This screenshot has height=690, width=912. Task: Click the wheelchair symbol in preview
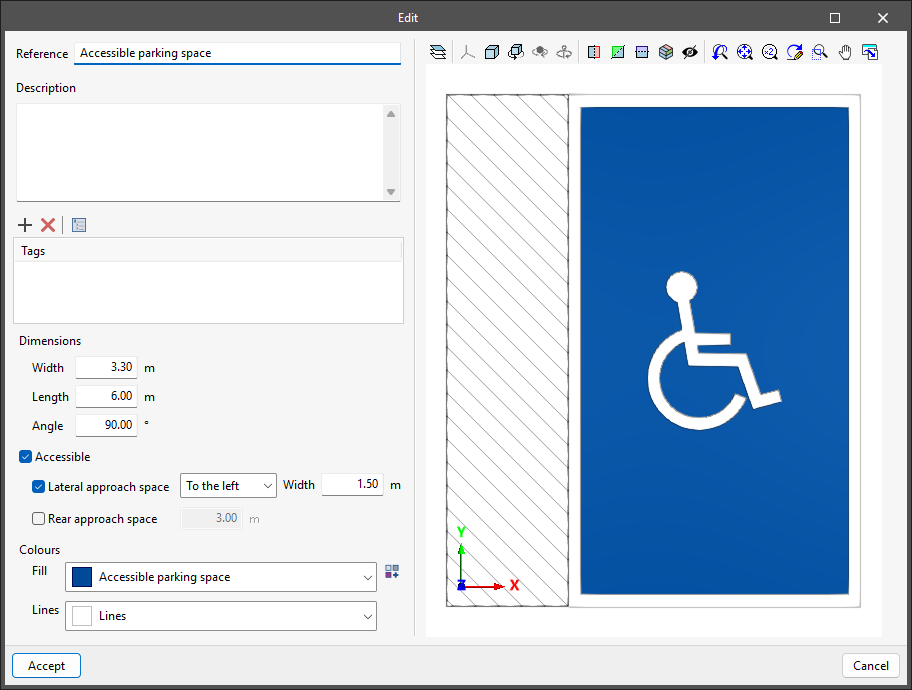[x=714, y=351]
